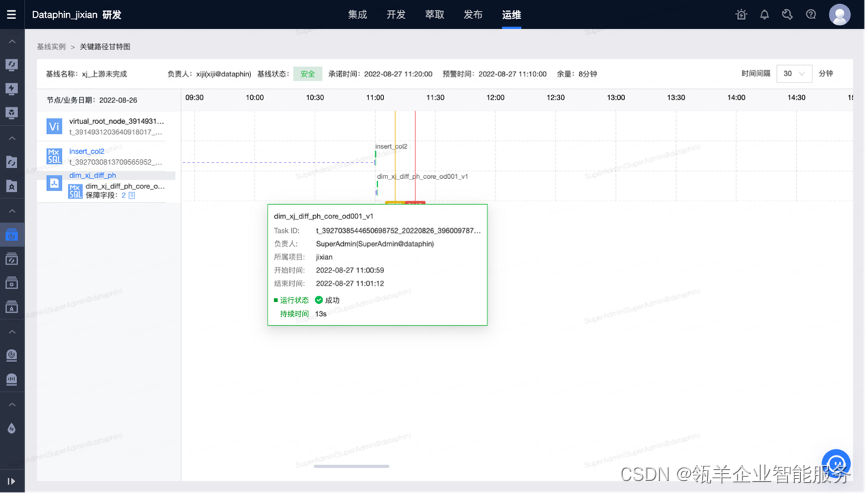Click the monitor with lightning bolt sidebar icon
Viewport: 866px width, 493px height.
coord(12,89)
